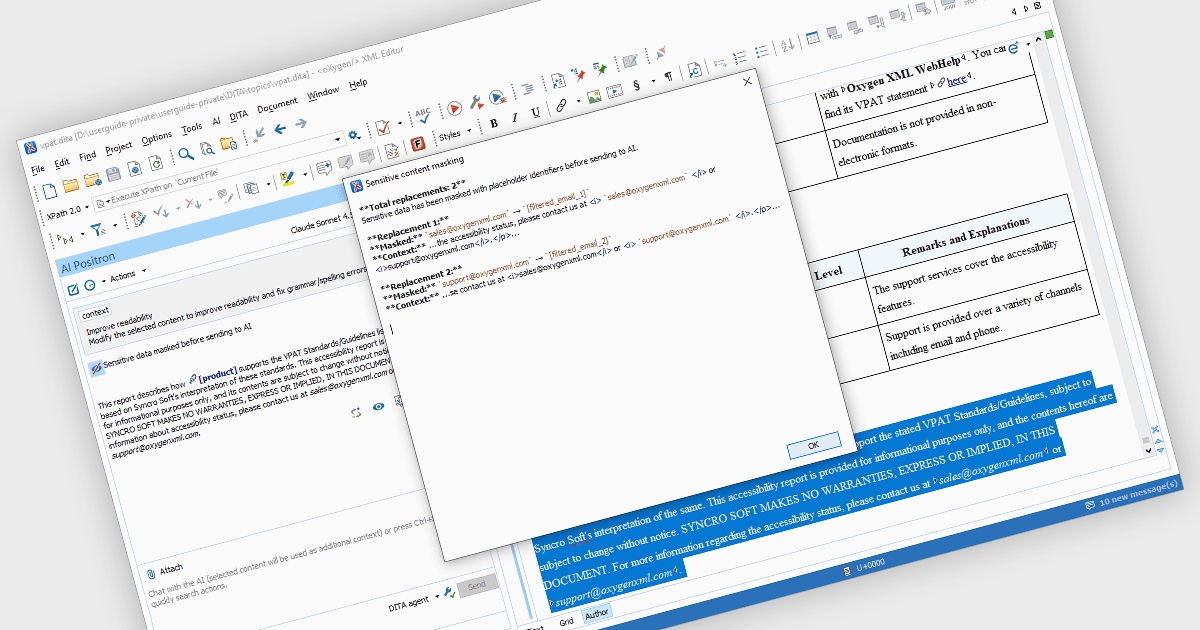
Task: Open the DITA menu
Action: click(x=238, y=115)
